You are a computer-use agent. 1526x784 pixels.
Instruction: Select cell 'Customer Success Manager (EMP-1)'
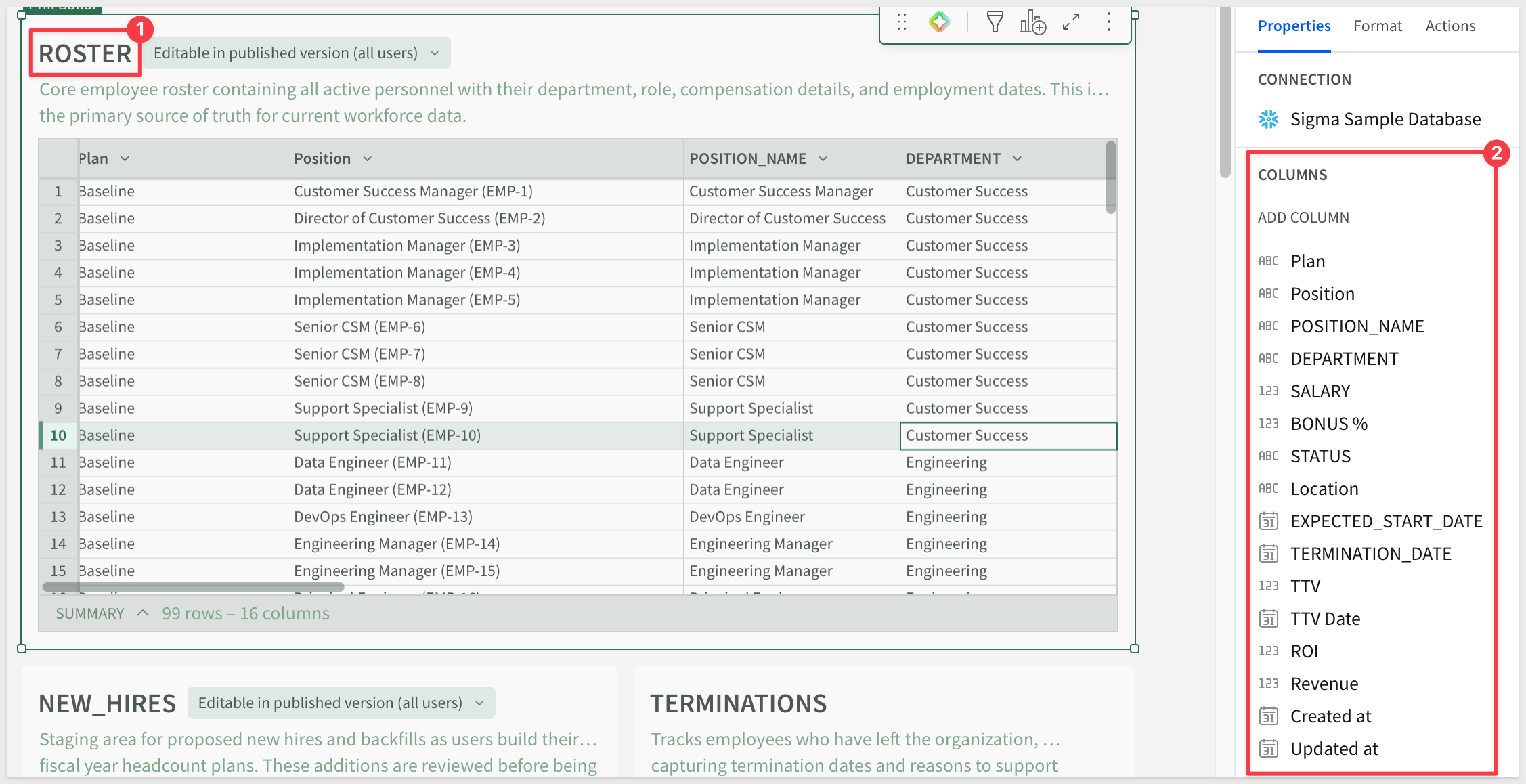click(485, 192)
